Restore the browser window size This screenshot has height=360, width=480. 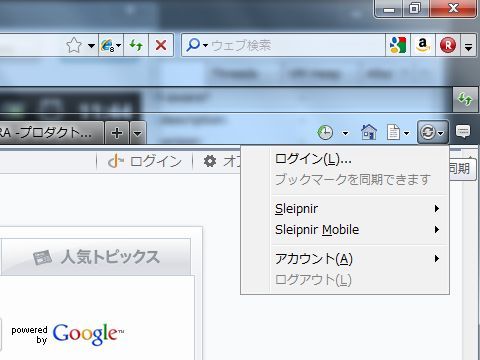414,8
